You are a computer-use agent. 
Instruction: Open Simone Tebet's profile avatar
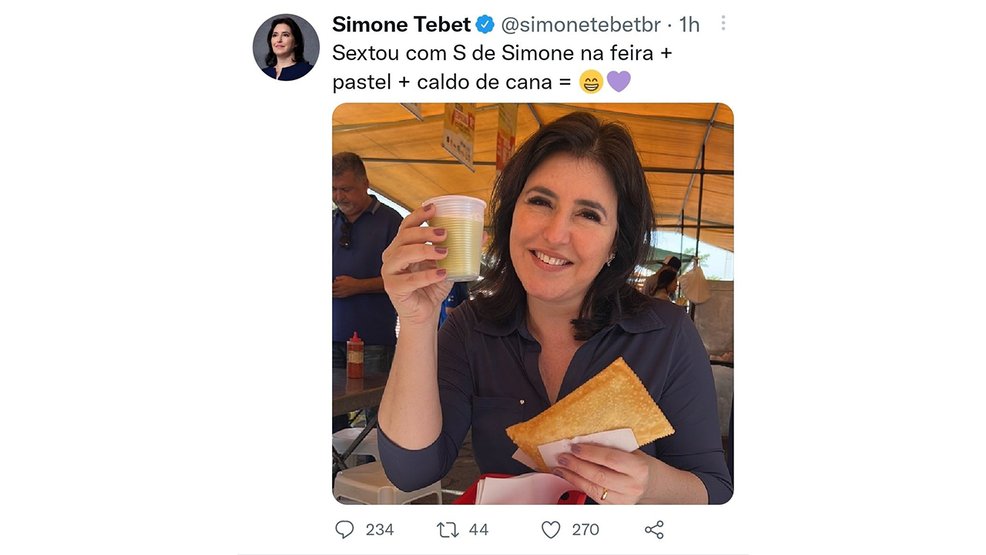(286, 47)
